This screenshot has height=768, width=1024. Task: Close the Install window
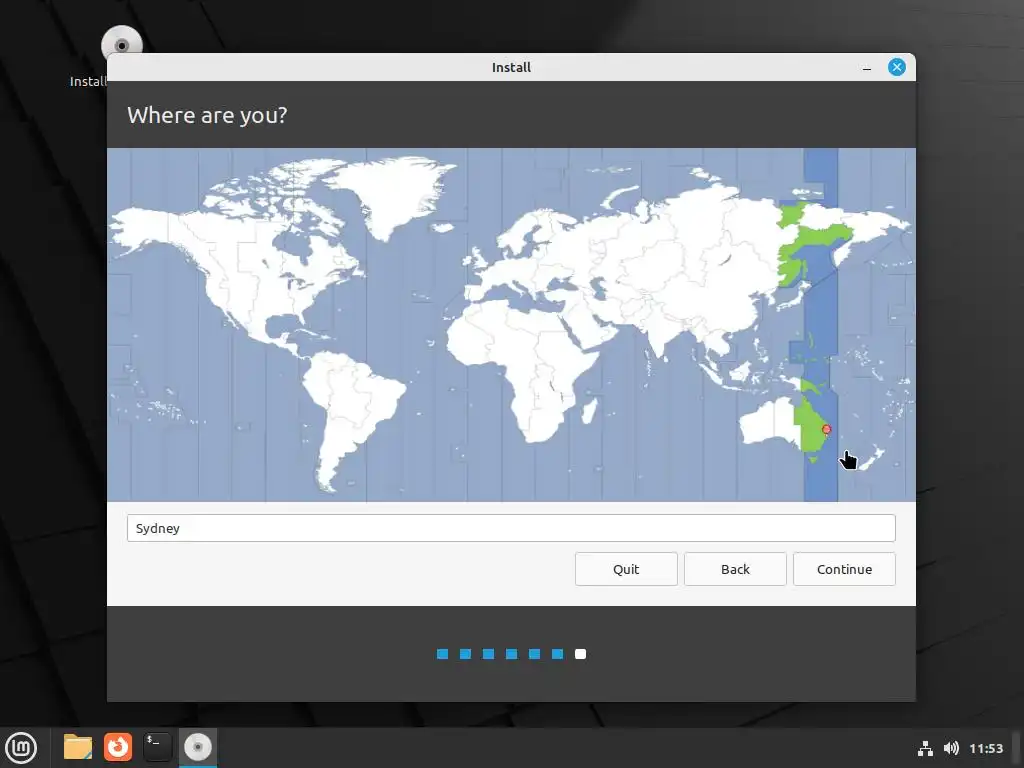pyautogui.click(x=897, y=67)
